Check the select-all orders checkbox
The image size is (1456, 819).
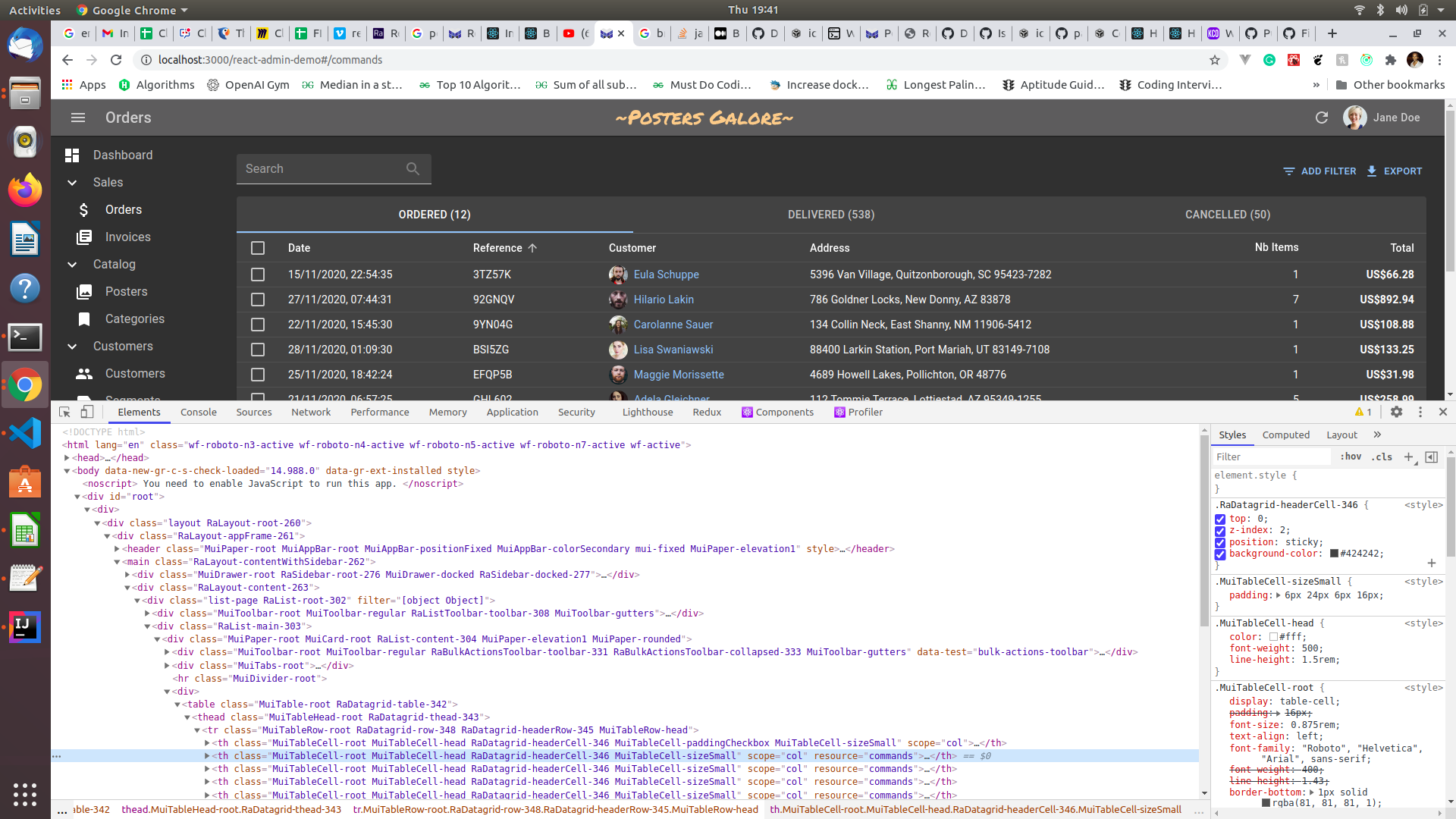[258, 248]
